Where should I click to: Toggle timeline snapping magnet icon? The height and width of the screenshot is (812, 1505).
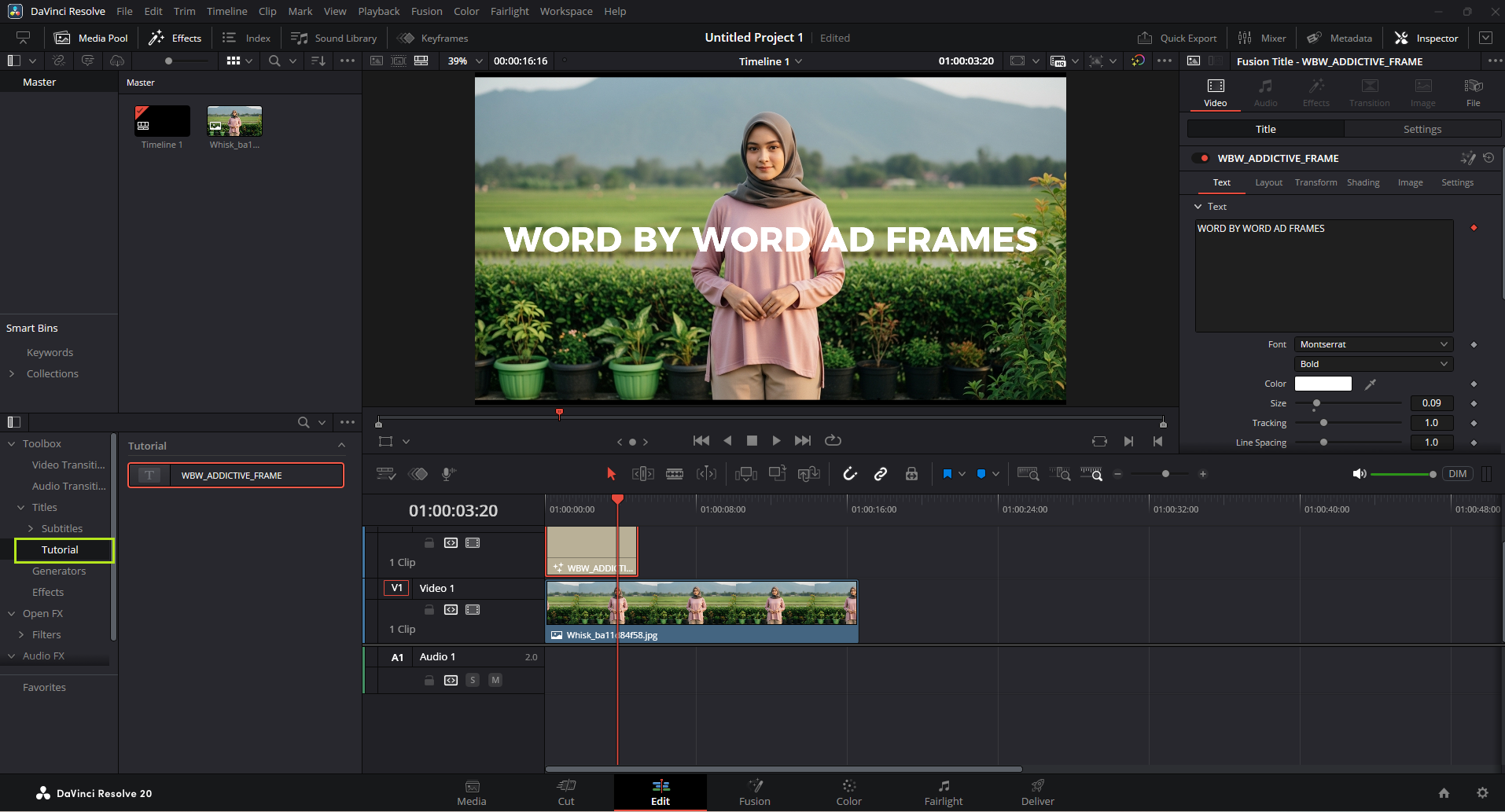coord(850,474)
